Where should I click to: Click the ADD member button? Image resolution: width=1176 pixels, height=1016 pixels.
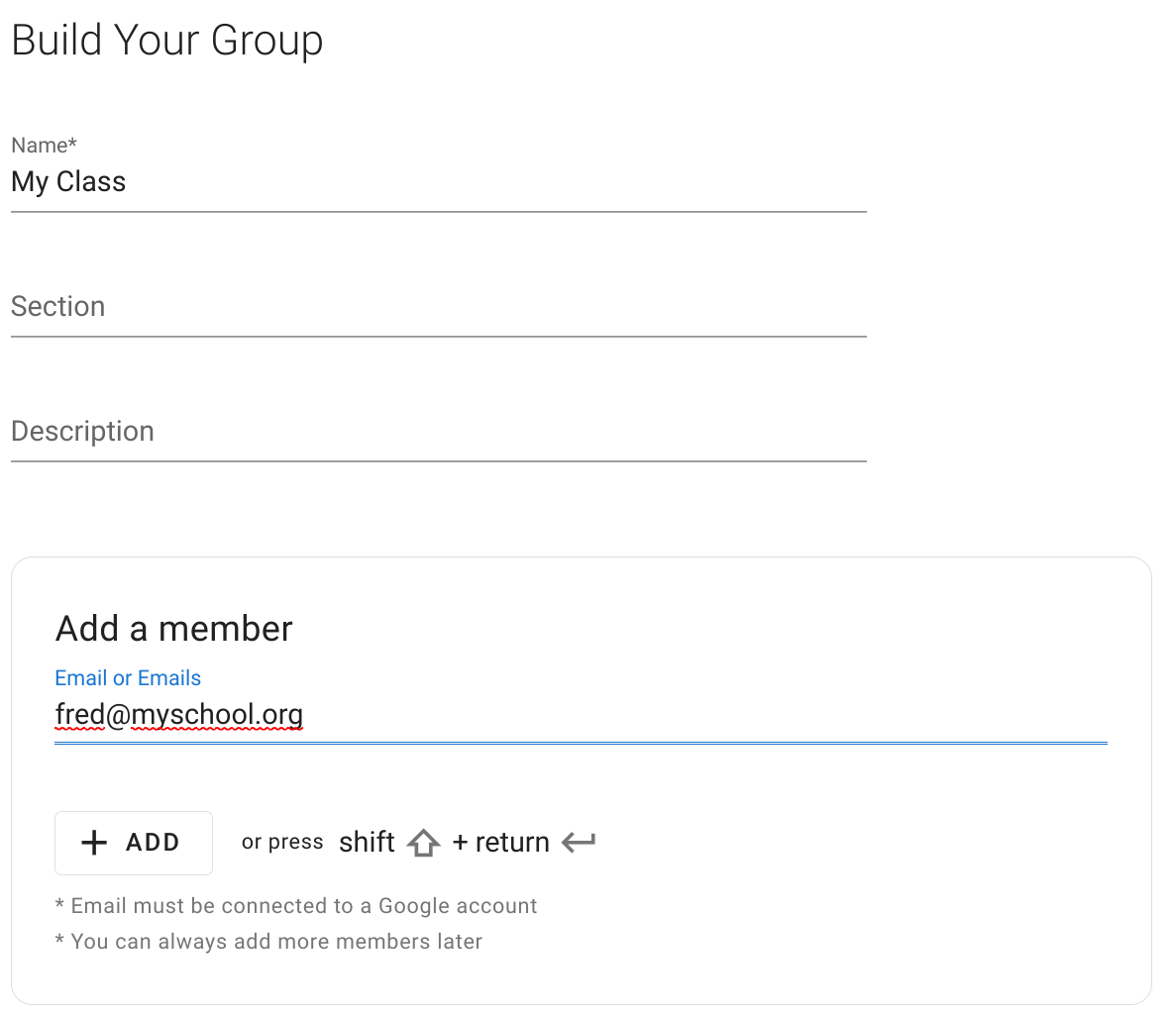(134, 843)
